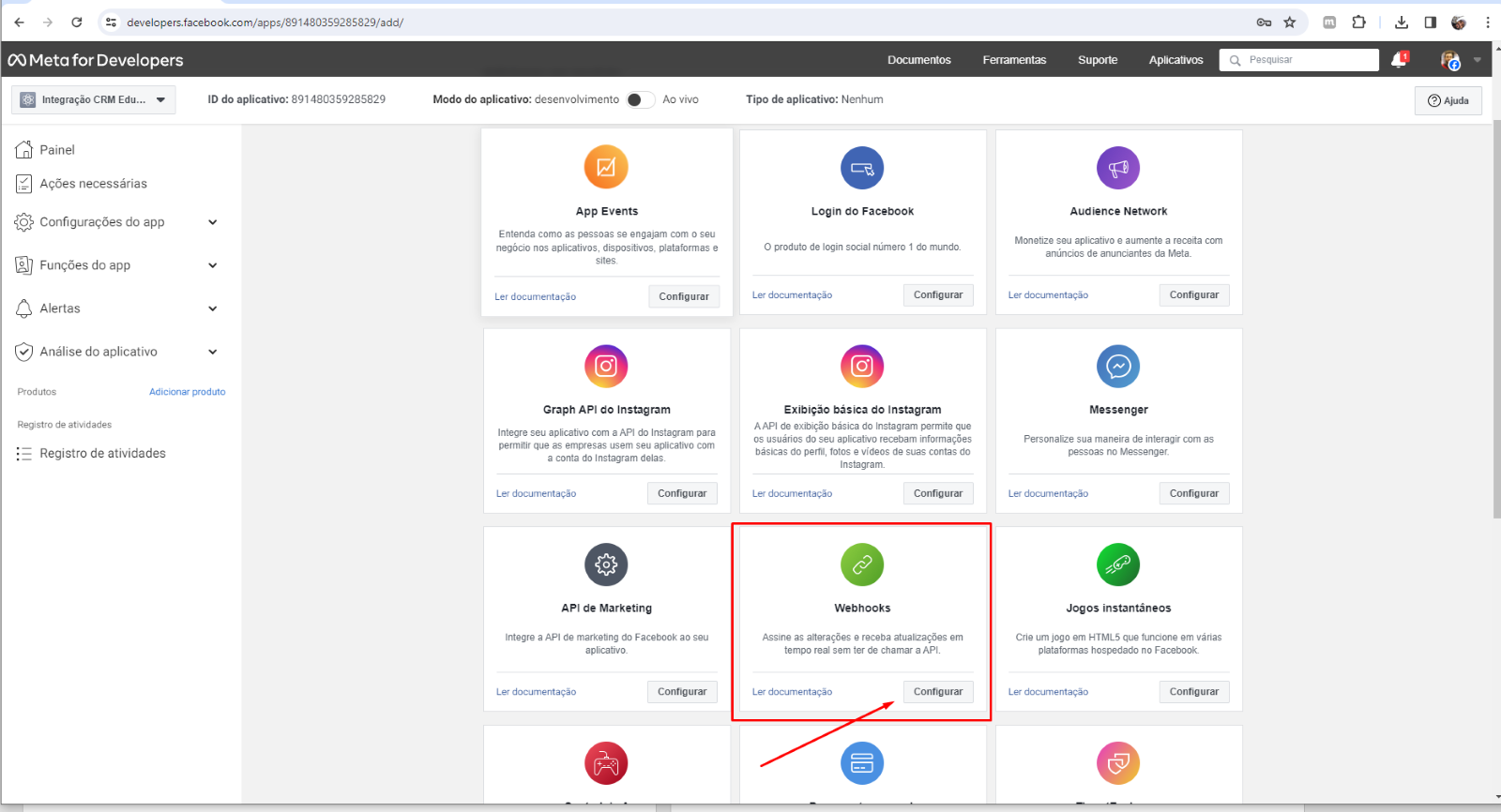Screen dimensions: 1501x812
Task: Open Ferramentas menu
Action: click(x=1014, y=60)
